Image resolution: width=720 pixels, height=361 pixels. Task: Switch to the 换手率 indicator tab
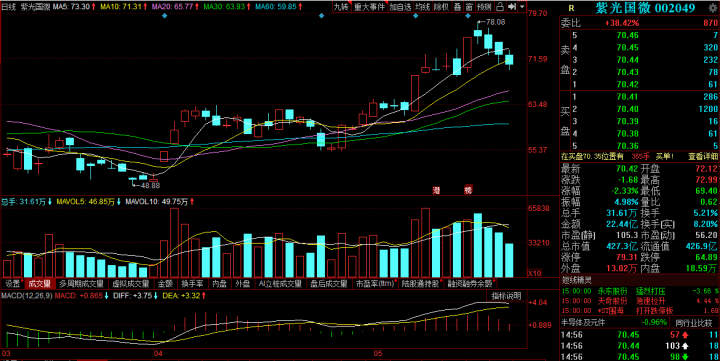coord(192,284)
